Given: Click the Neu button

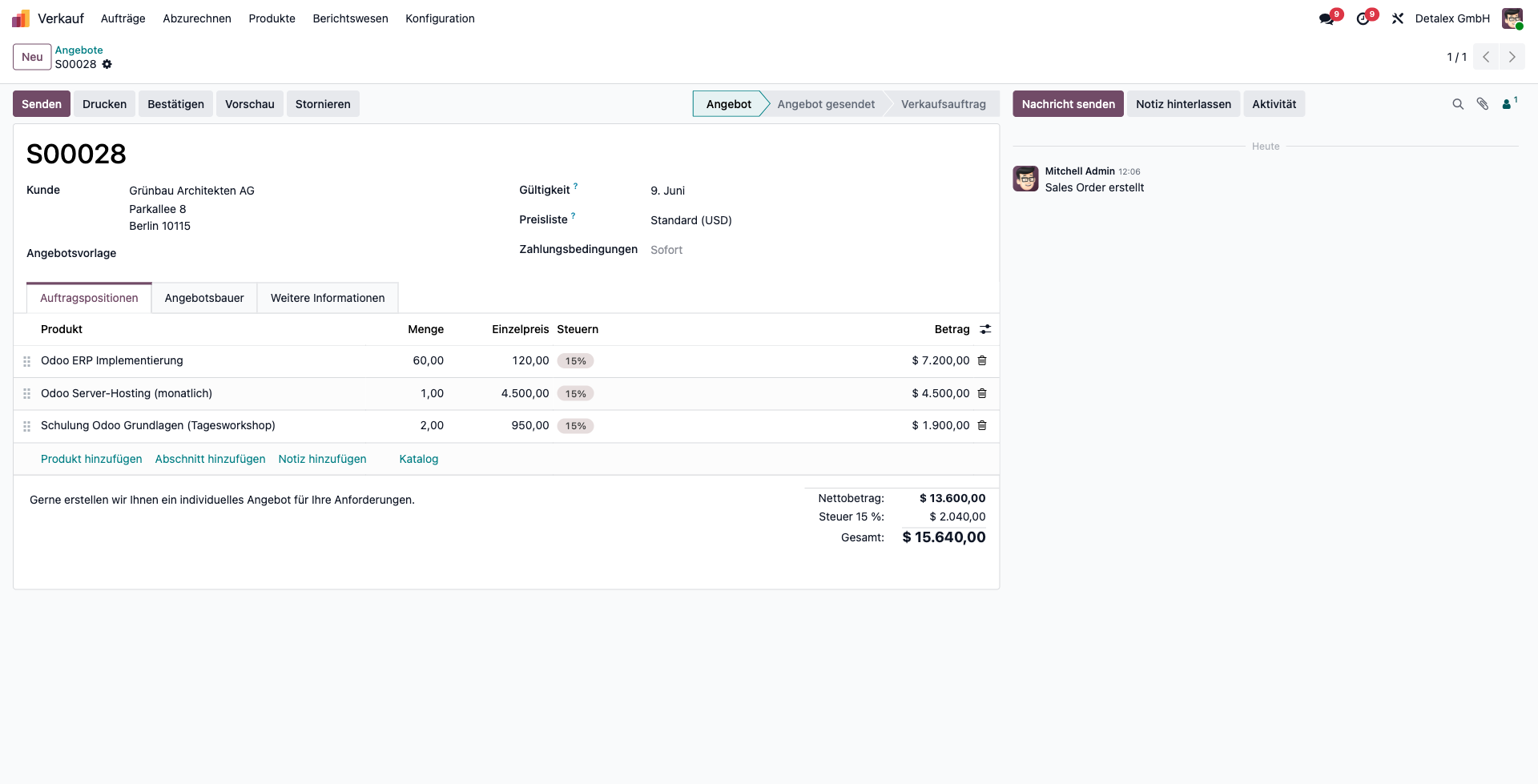Looking at the screenshot, I should [x=32, y=57].
